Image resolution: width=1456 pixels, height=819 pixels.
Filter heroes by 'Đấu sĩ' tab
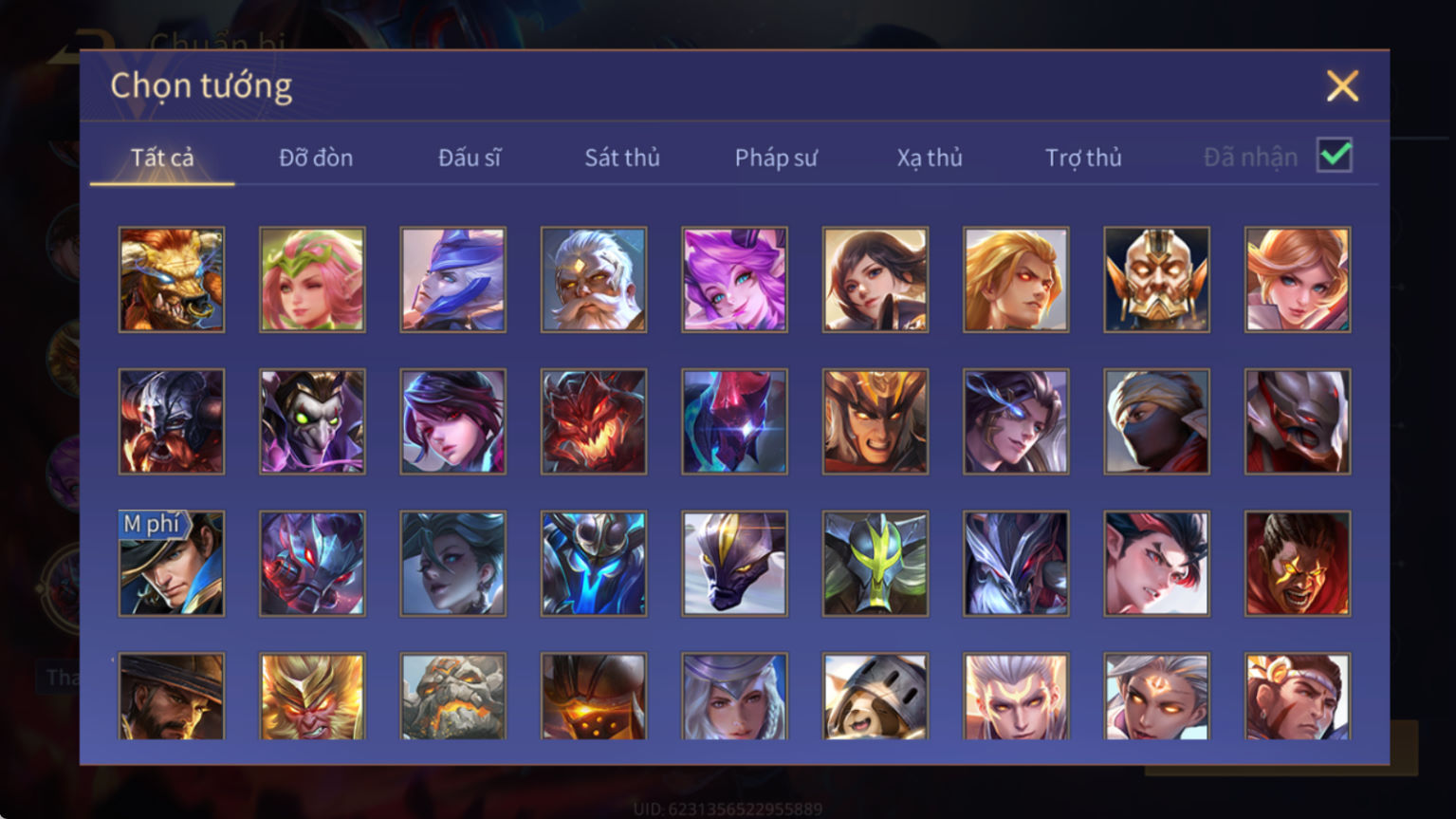(470, 158)
